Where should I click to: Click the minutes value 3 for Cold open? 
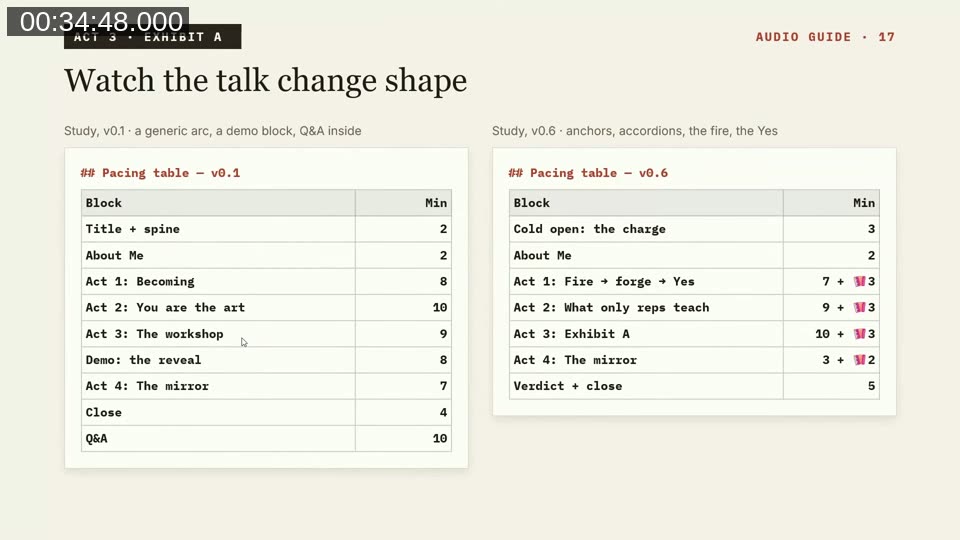pos(871,229)
